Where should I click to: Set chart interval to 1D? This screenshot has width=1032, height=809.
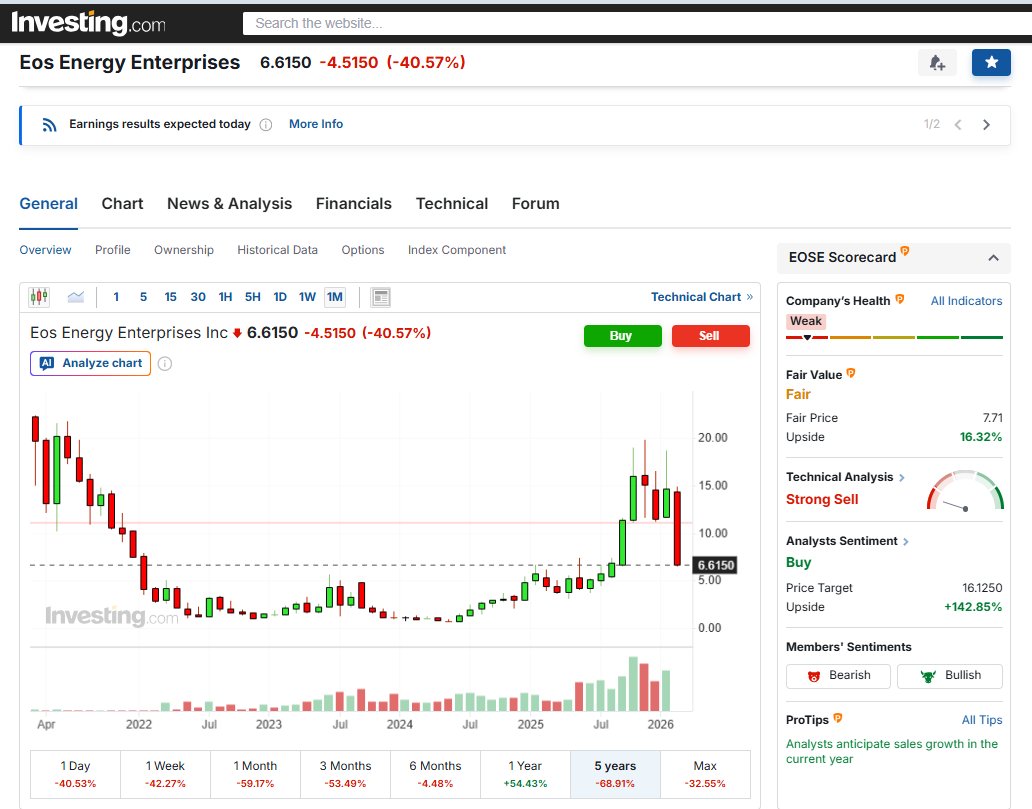(280, 297)
